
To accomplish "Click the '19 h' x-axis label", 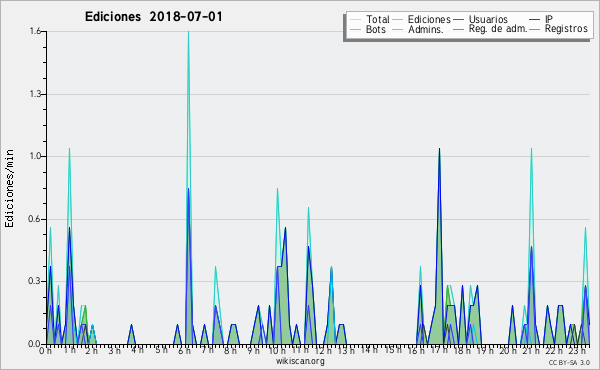I will (x=485, y=351).
